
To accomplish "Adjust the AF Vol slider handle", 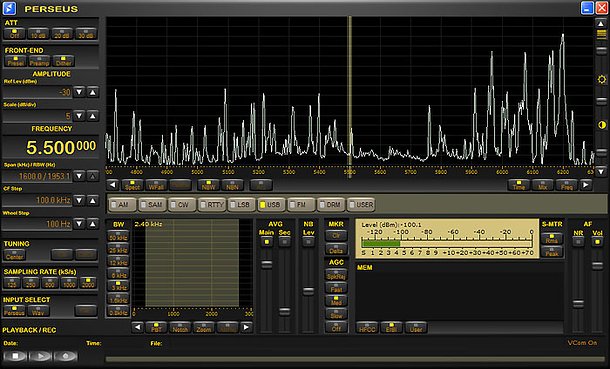I will (597, 266).
